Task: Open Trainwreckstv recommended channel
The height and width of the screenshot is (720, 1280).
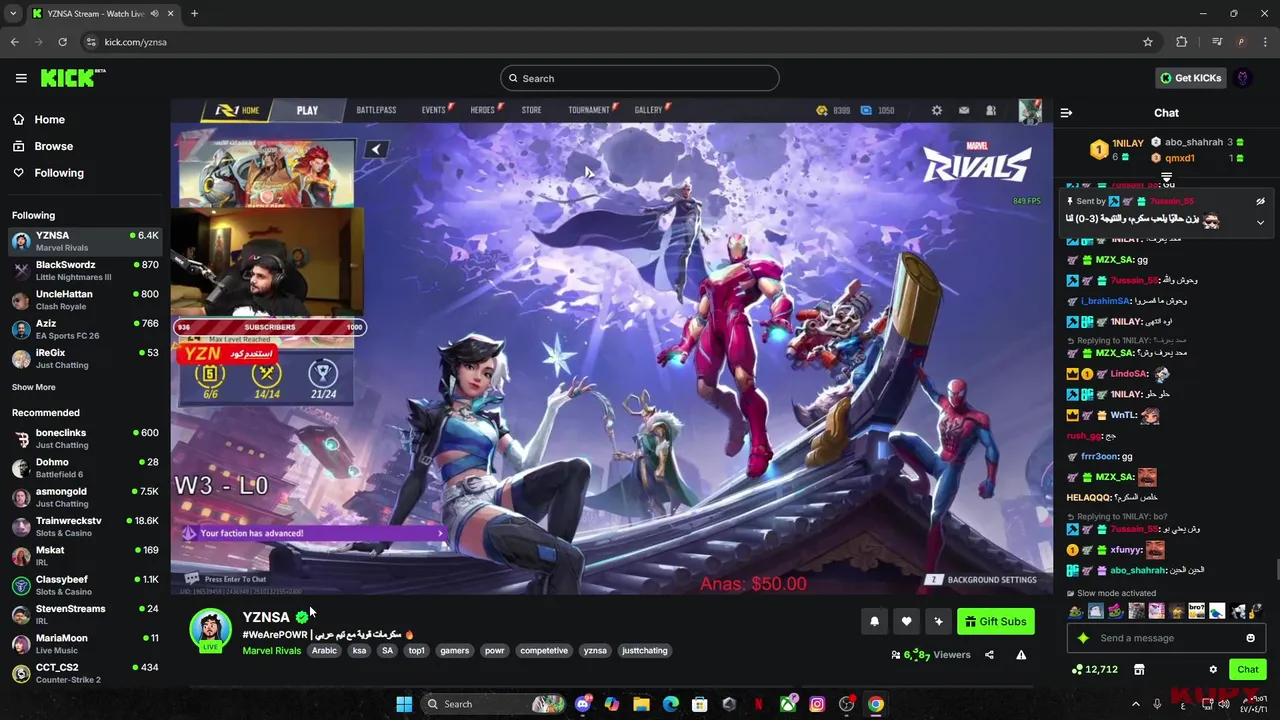Action: 85,526
